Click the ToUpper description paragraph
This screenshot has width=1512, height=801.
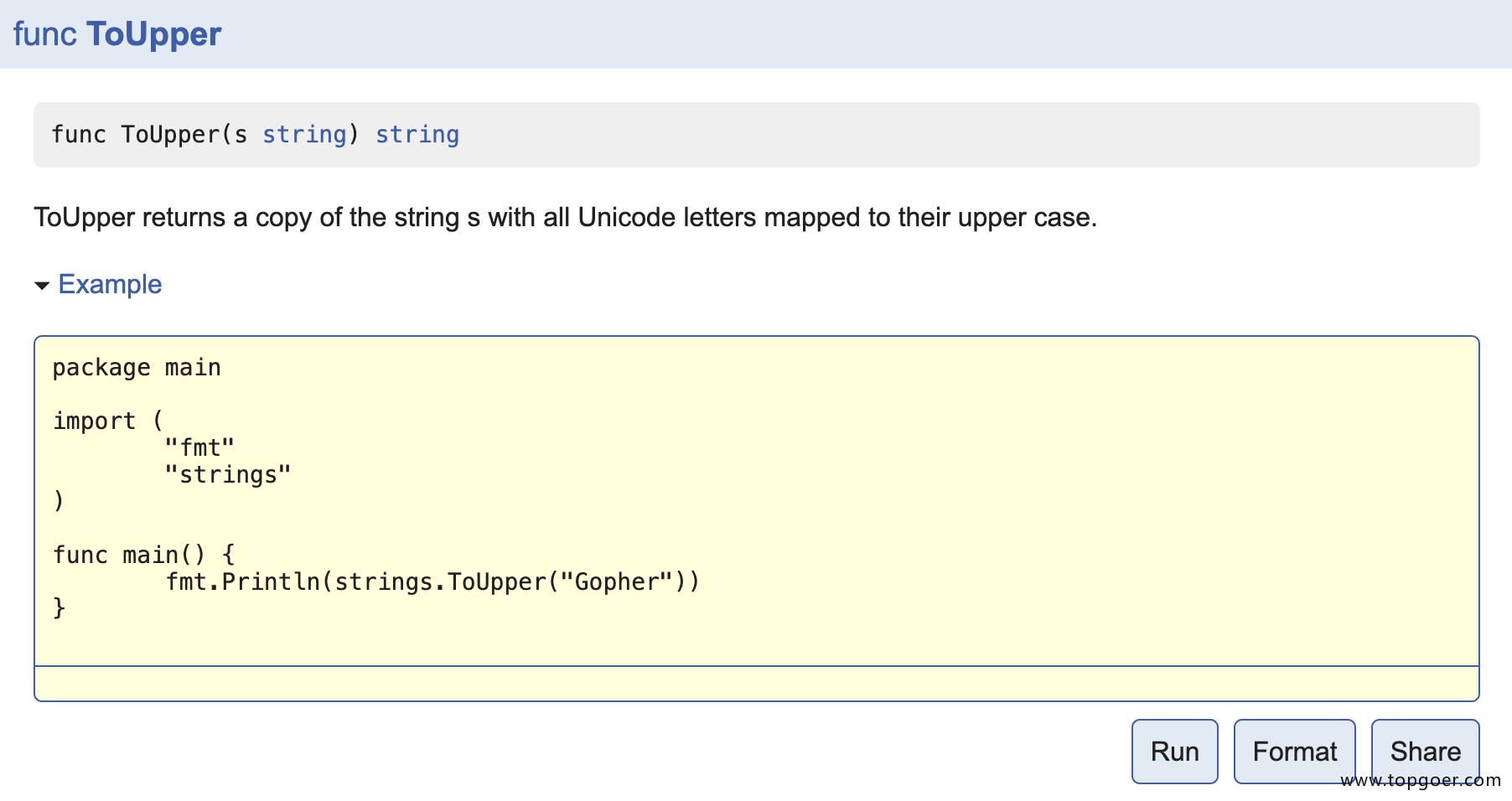[x=565, y=218]
